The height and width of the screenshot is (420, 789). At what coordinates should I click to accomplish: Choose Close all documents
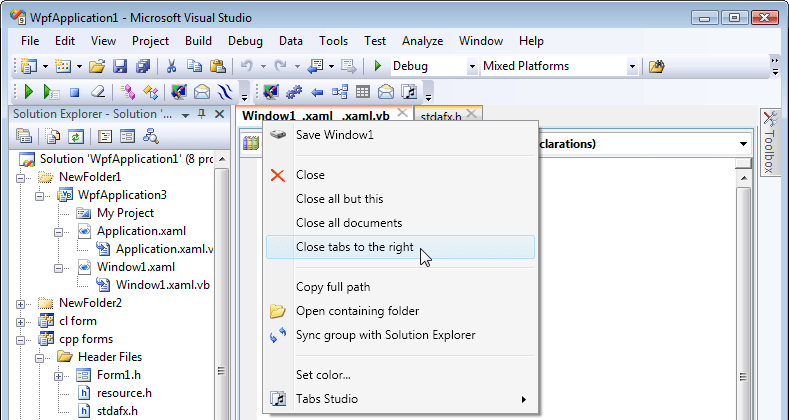point(400,223)
